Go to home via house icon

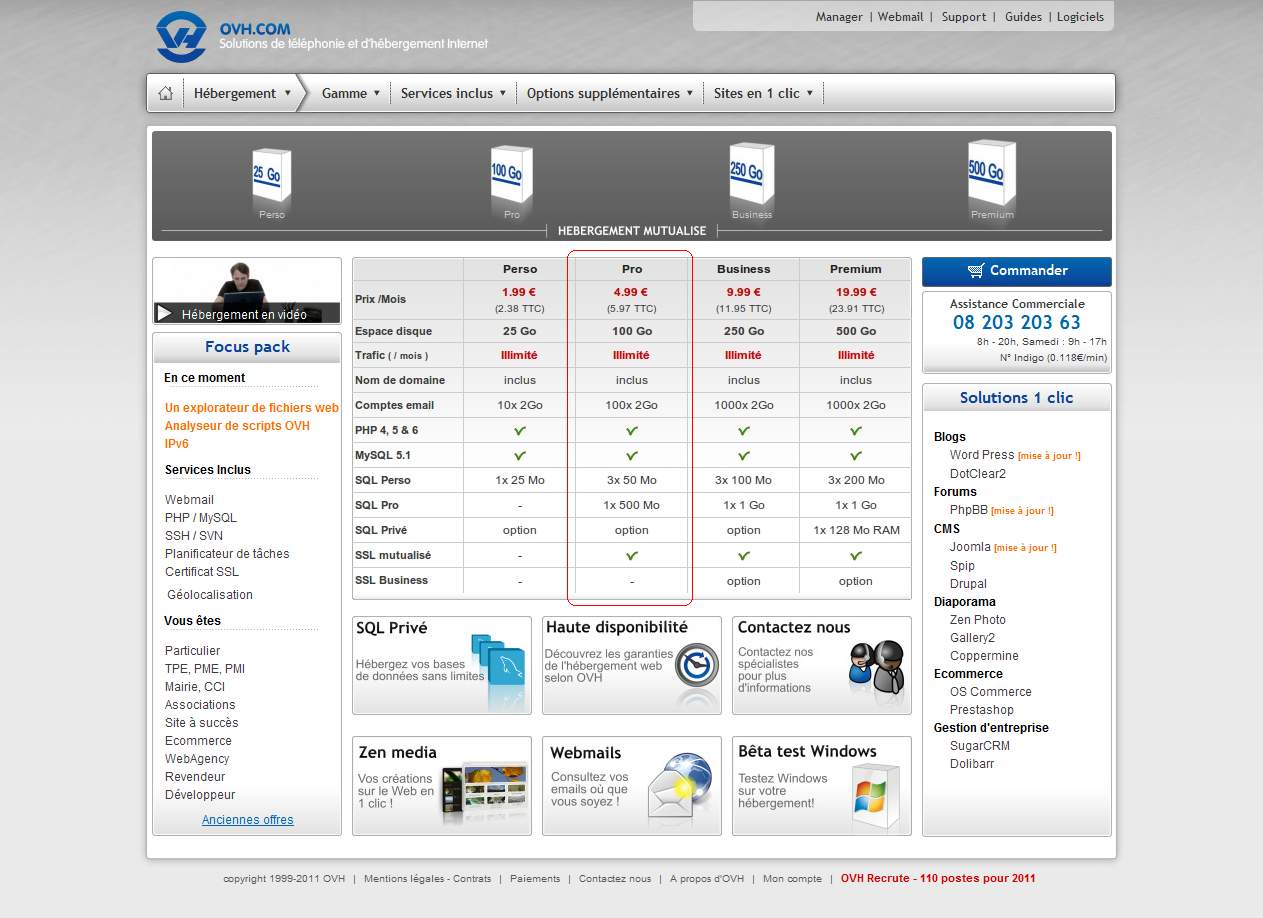click(x=165, y=93)
